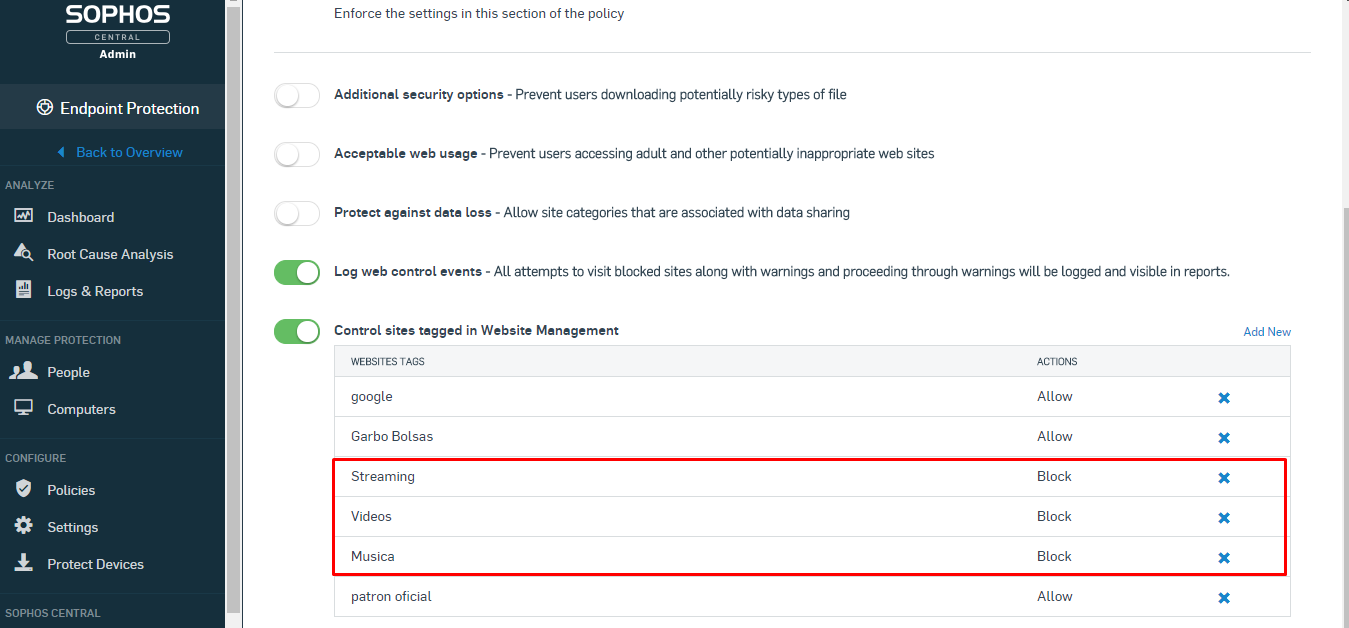
Task: Enable Additional security options toggle
Action: coord(296,95)
